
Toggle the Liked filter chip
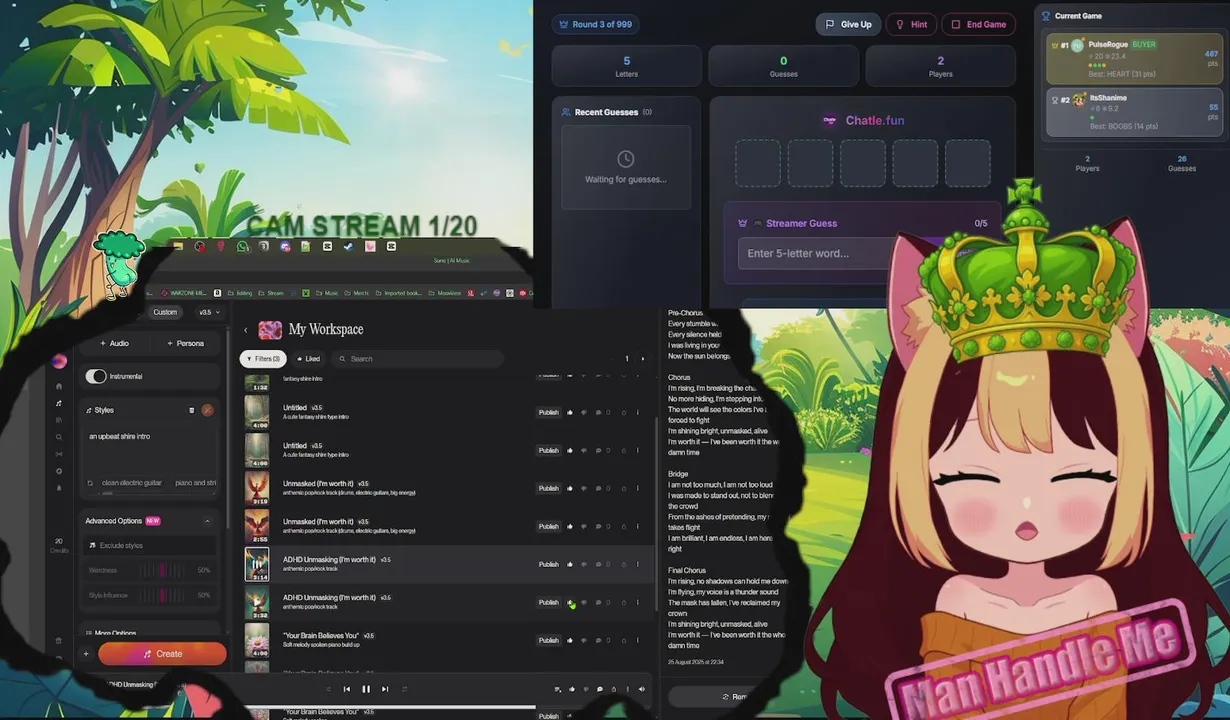309,358
